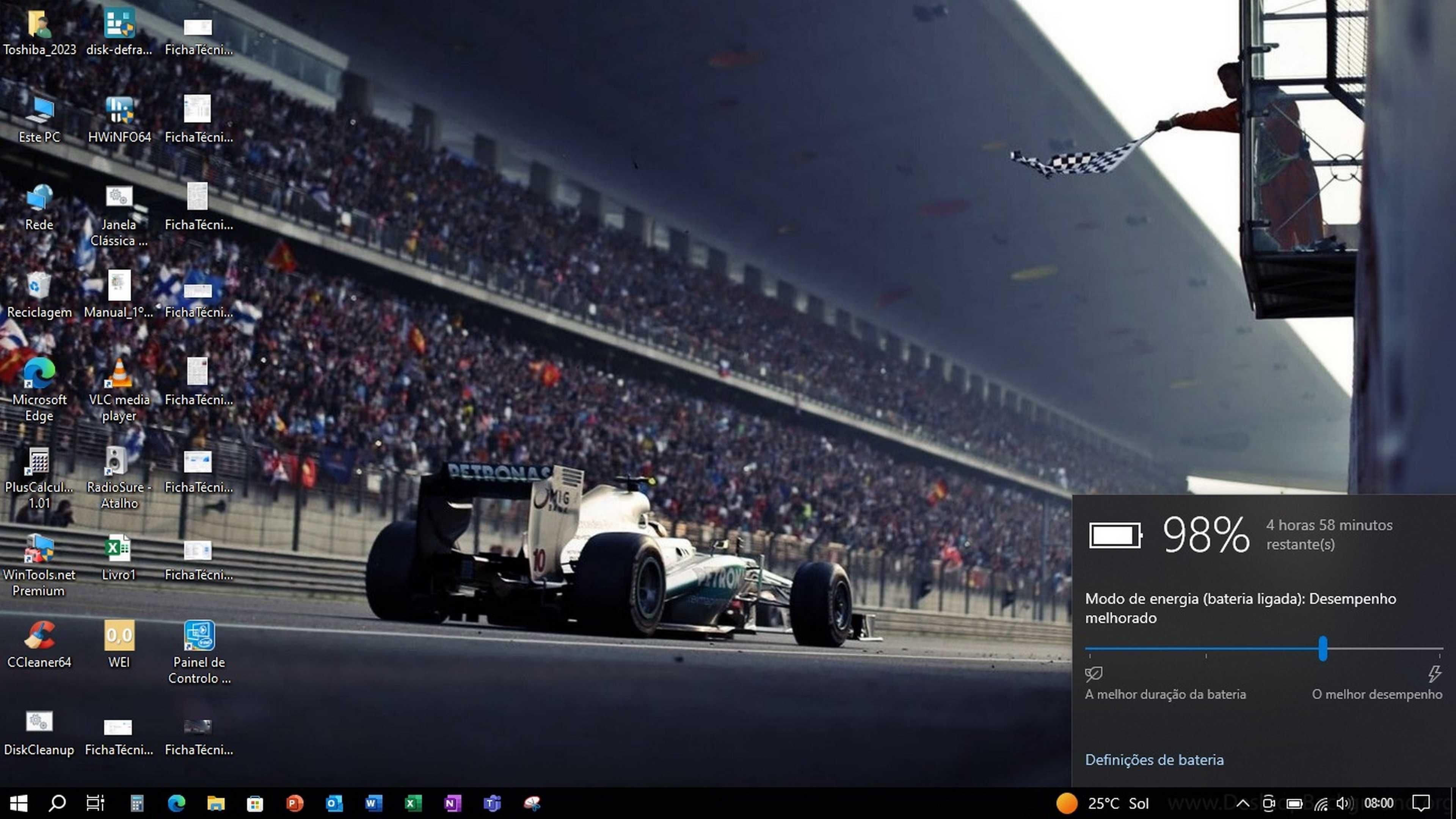
Task: Select the VLC media player desktop icon
Action: (x=119, y=390)
